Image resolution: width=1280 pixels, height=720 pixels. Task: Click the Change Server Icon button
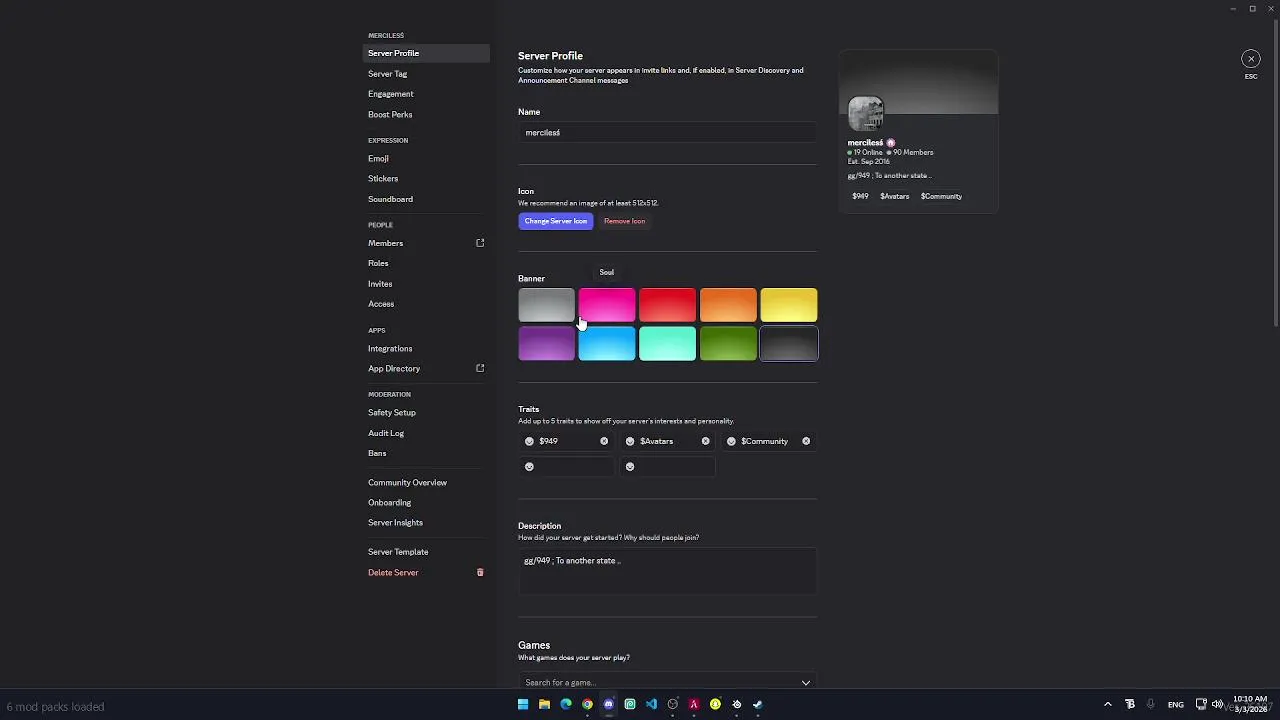coord(555,221)
